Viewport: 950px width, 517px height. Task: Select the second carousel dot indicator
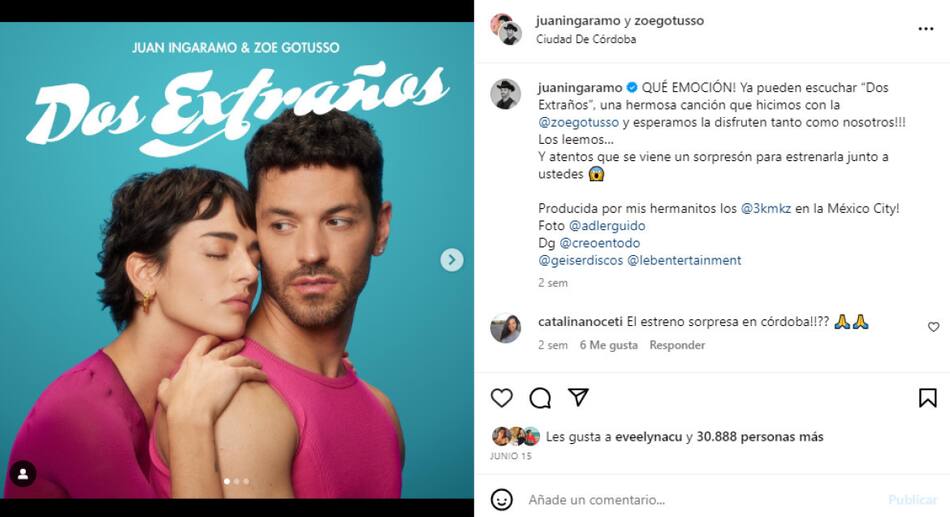coord(237,481)
